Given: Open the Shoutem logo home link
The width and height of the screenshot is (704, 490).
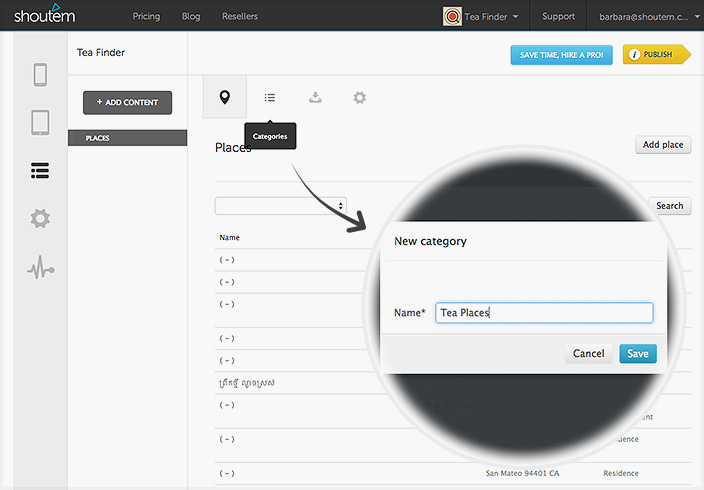Looking at the screenshot, I should 44,14.
